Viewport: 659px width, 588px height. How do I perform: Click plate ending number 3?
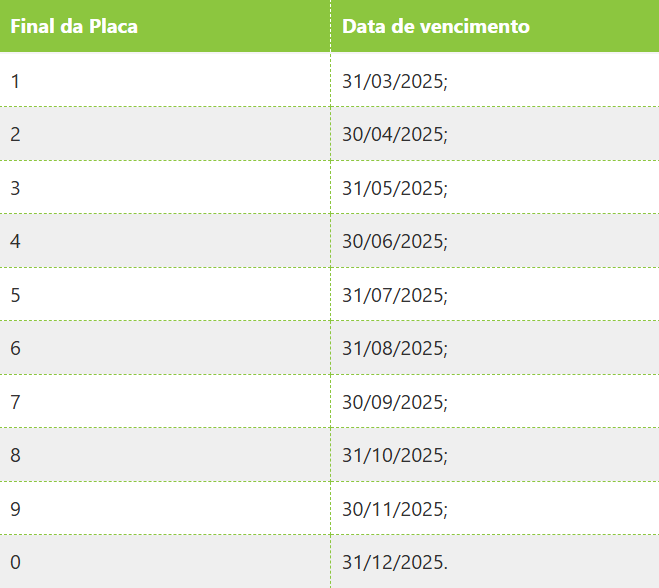point(15,188)
